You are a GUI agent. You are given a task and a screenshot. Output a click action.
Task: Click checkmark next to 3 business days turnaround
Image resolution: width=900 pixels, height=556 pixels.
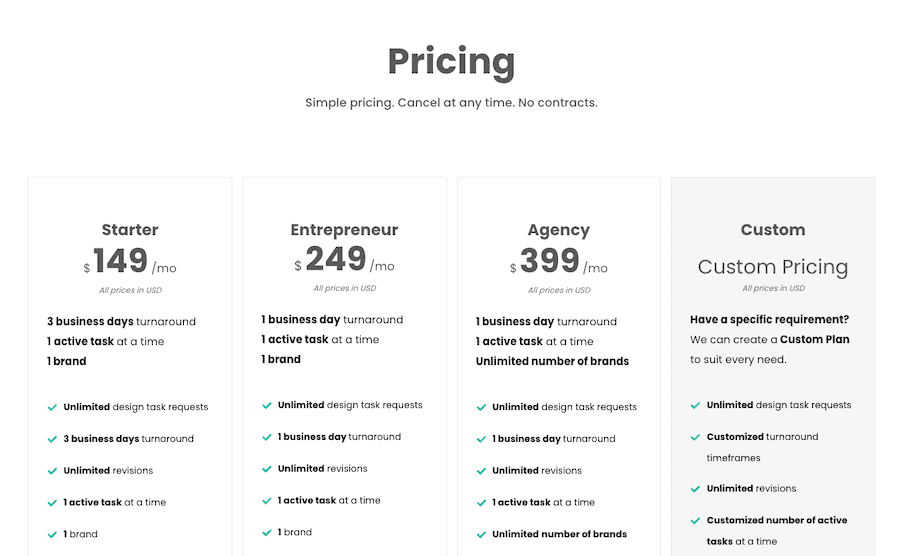pos(52,439)
